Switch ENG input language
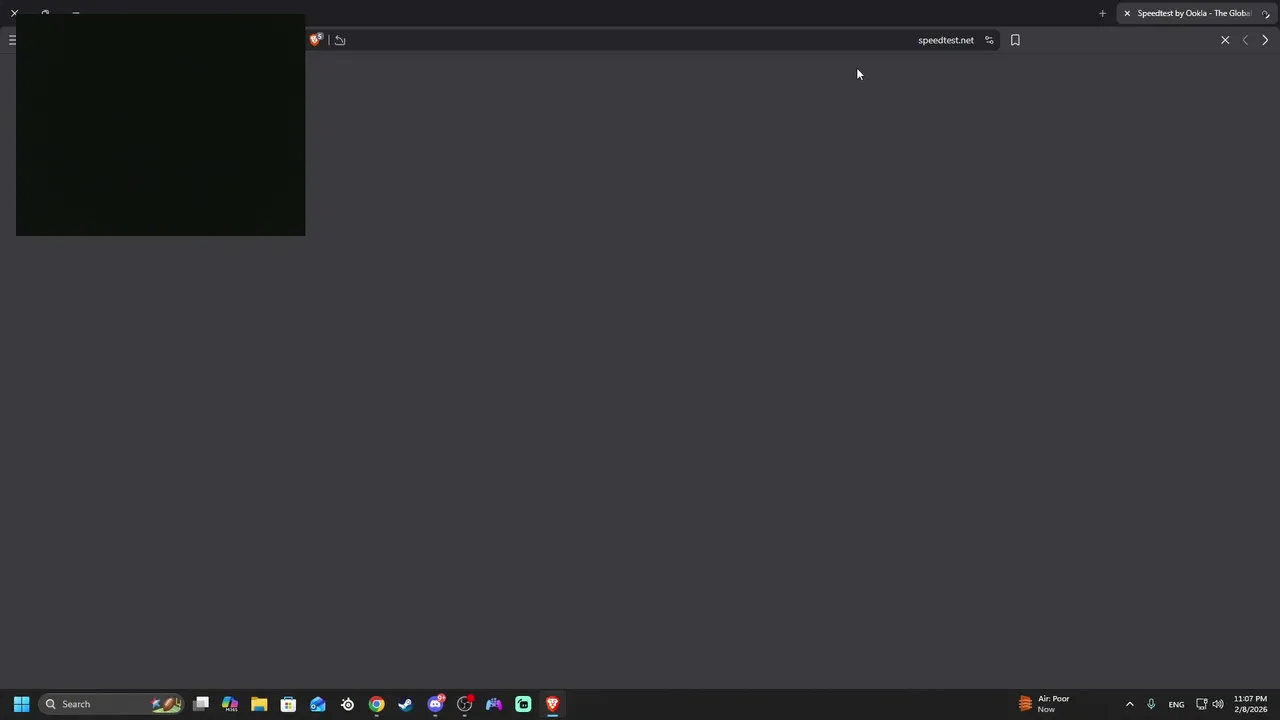The width and height of the screenshot is (1280, 720). [x=1176, y=704]
